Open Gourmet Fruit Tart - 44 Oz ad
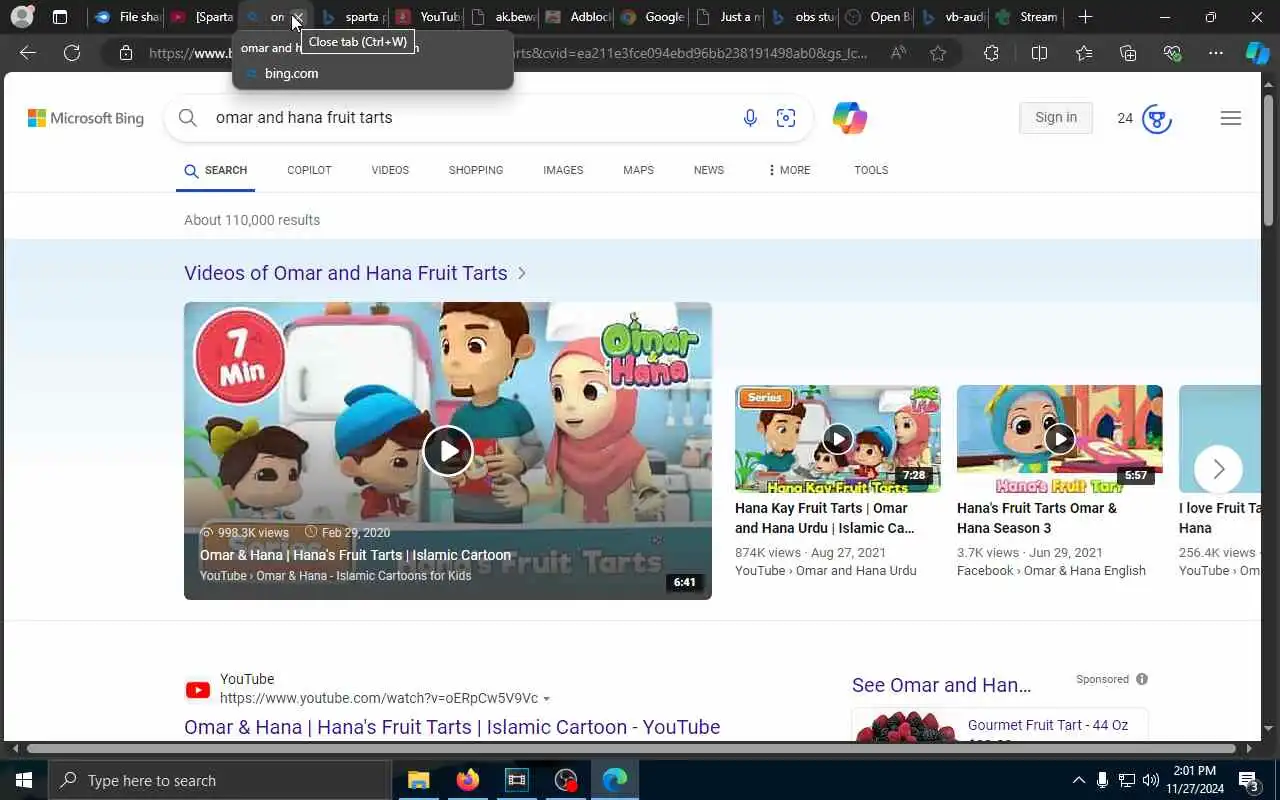 coord(1048,725)
